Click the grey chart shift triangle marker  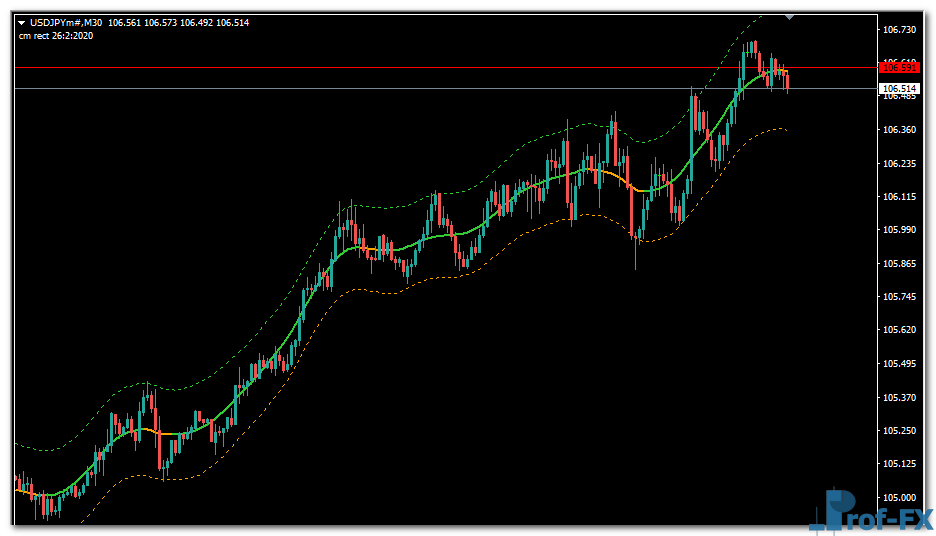(x=790, y=16)
